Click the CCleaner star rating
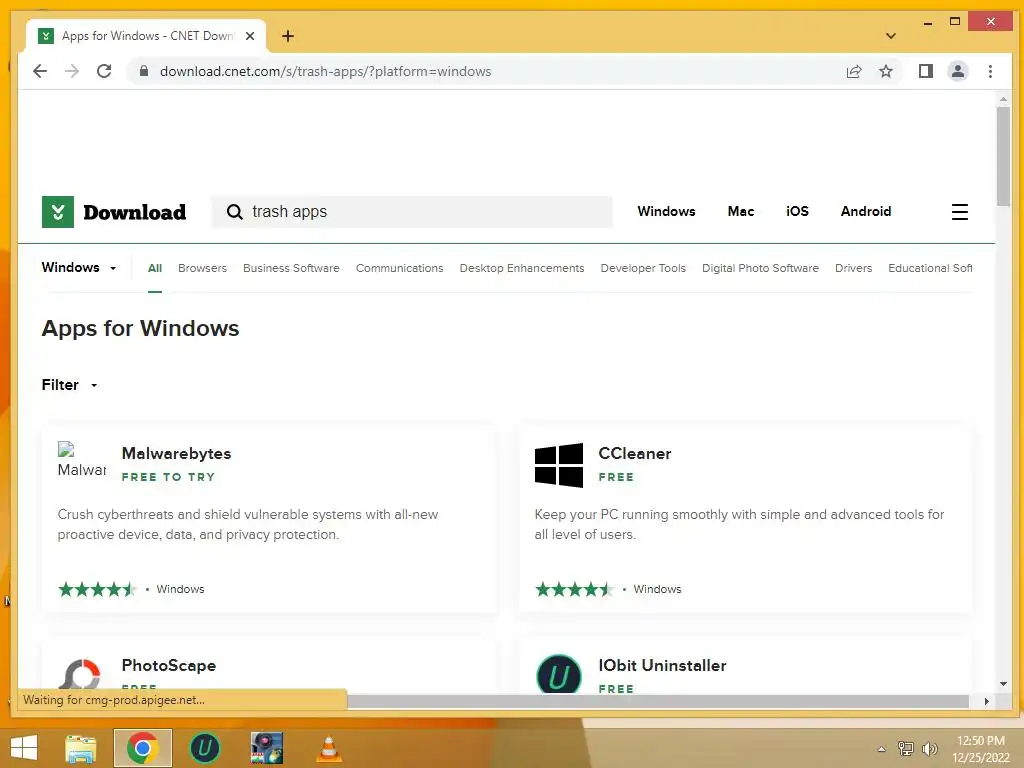This screenshot has width=1024, height=768. click(x=574, y=590)
